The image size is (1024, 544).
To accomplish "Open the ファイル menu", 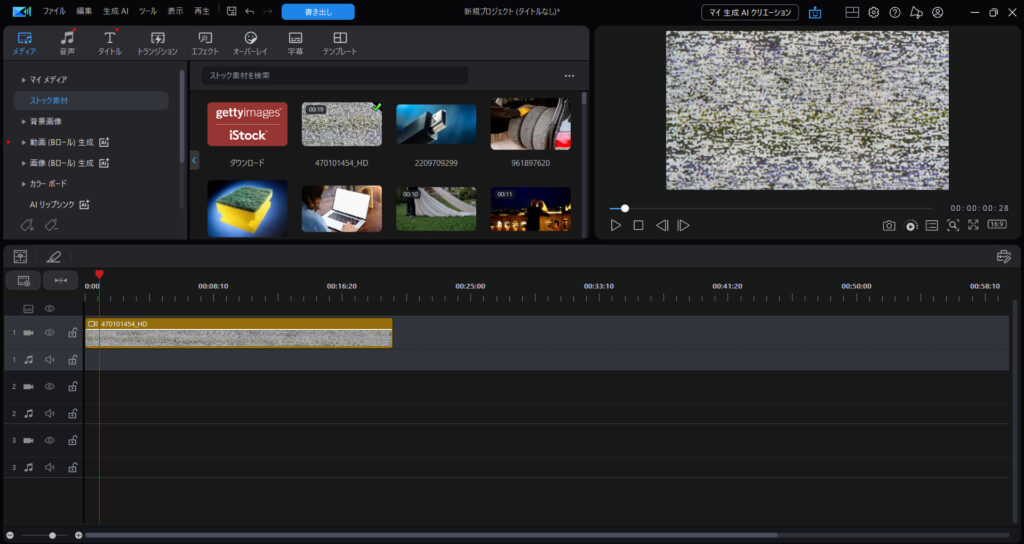I will coord(55,11).
